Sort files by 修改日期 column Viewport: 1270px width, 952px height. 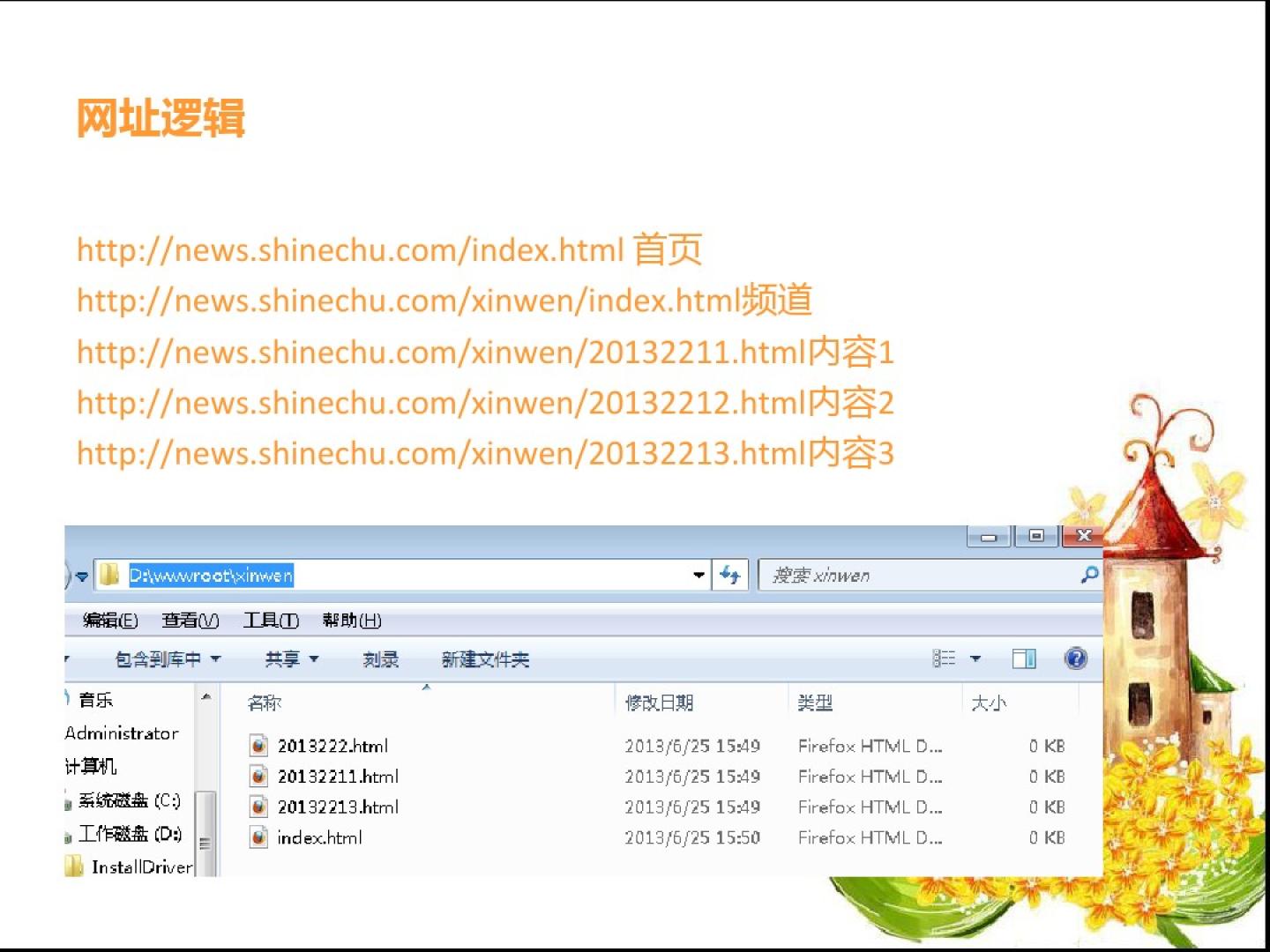pyautogui.click(x=659, y=703)
